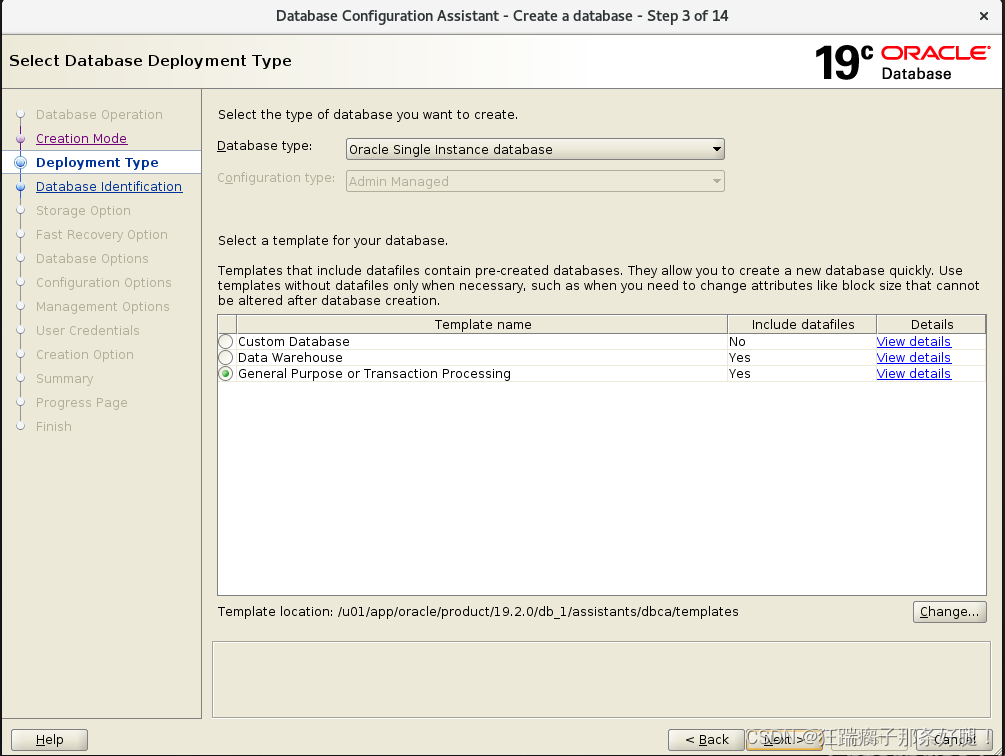This screenshot has width=1005, height=756.
Task: View details for General Purpose template
Action: click(913, 374)
